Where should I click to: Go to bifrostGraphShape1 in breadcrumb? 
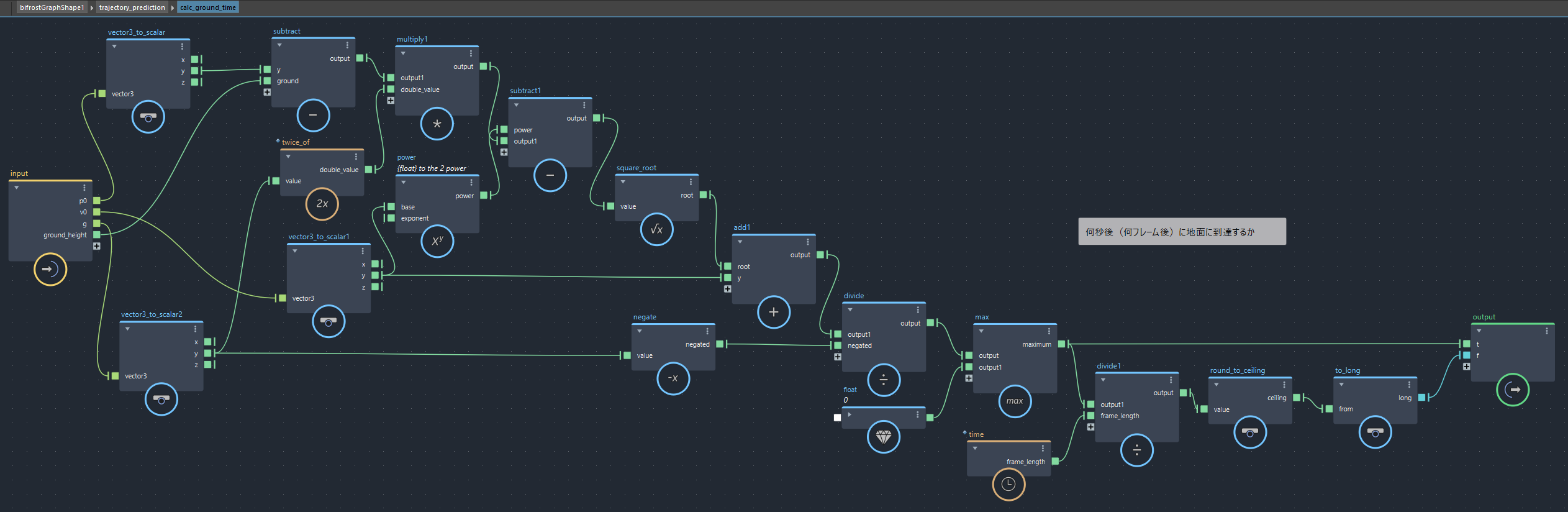click(x=52, y=7)
